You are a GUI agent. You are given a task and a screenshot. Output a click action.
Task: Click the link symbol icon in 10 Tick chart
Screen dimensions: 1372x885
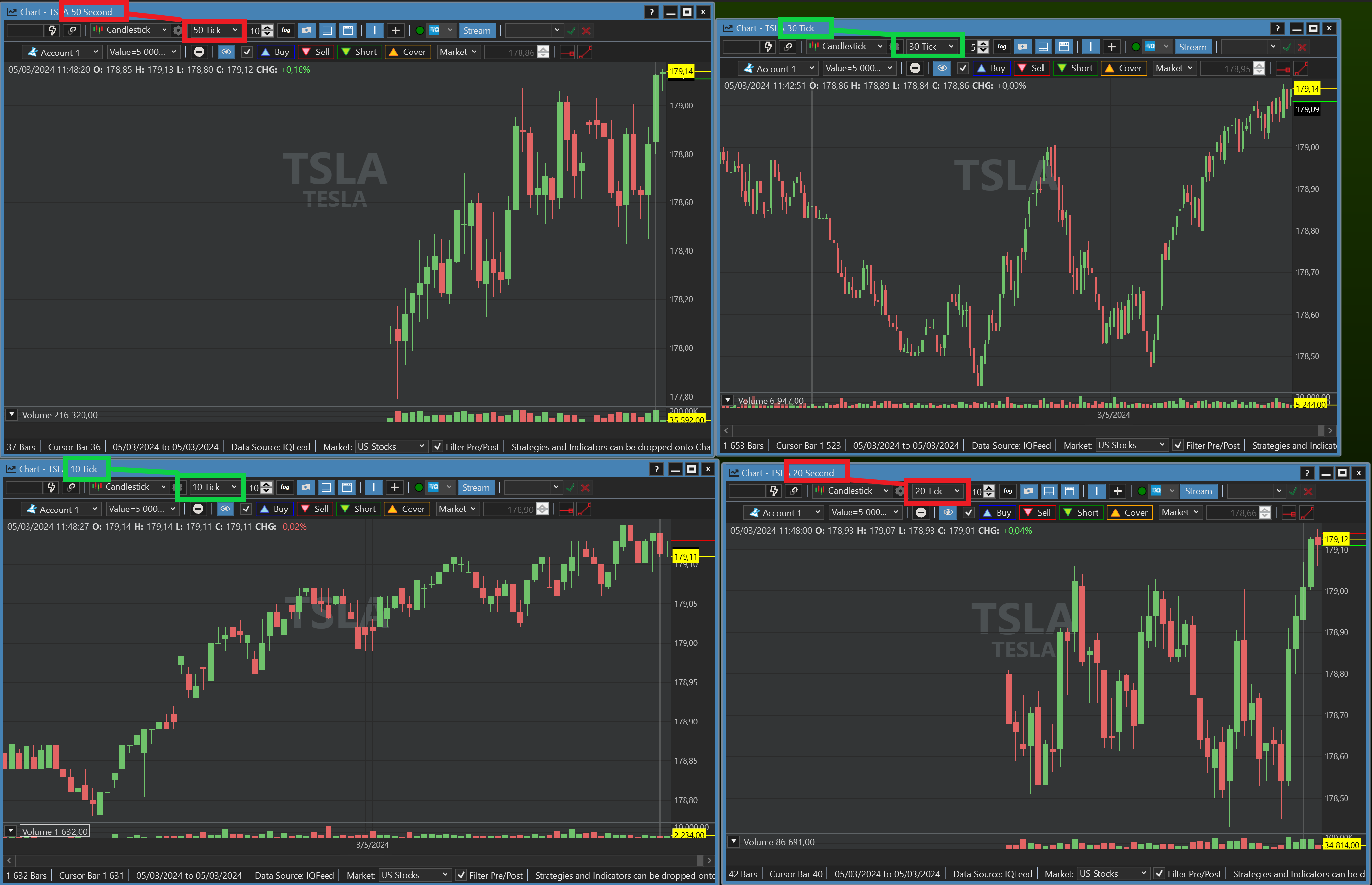click(71, 487)
